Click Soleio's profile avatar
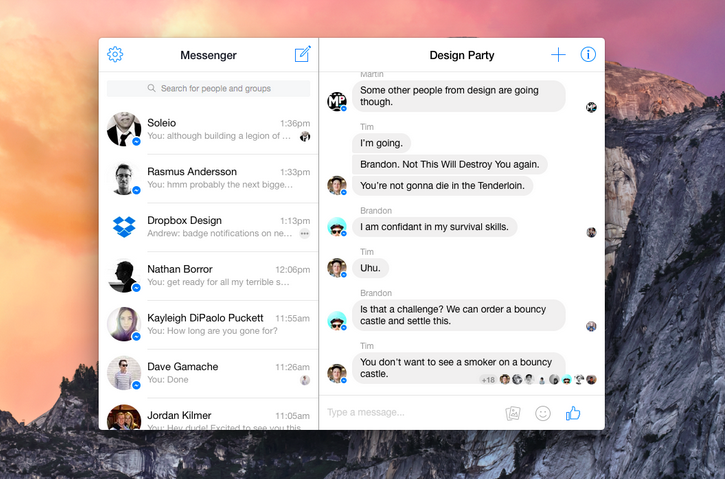The height and width of the screenshot is (479, 725). pos(124,129)
